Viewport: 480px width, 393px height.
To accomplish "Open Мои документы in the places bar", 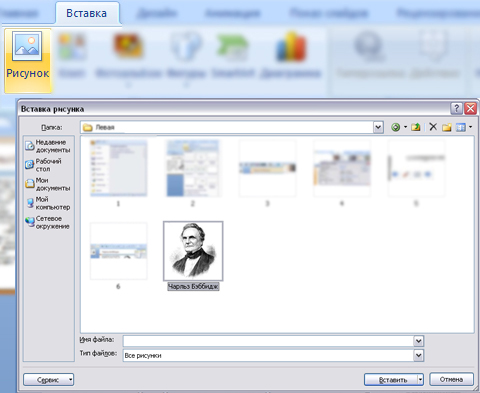I will 48,184.
